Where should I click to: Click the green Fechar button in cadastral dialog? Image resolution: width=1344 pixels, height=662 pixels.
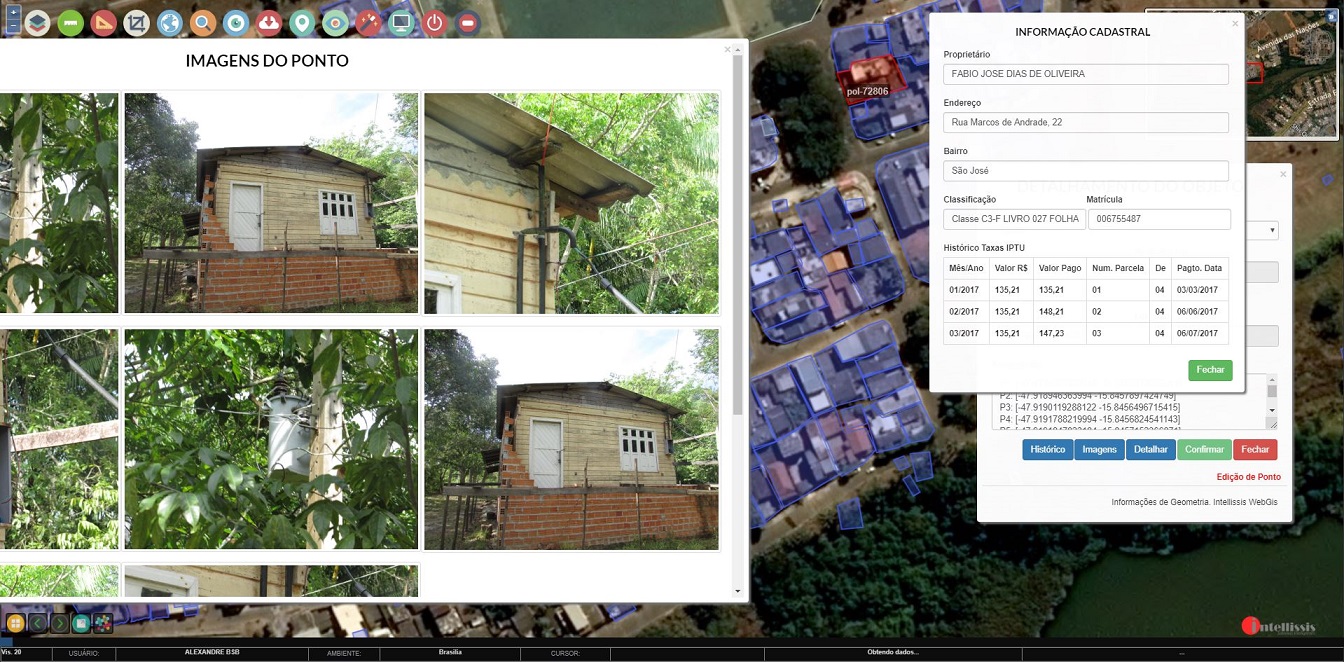[x=1210, y=370]
